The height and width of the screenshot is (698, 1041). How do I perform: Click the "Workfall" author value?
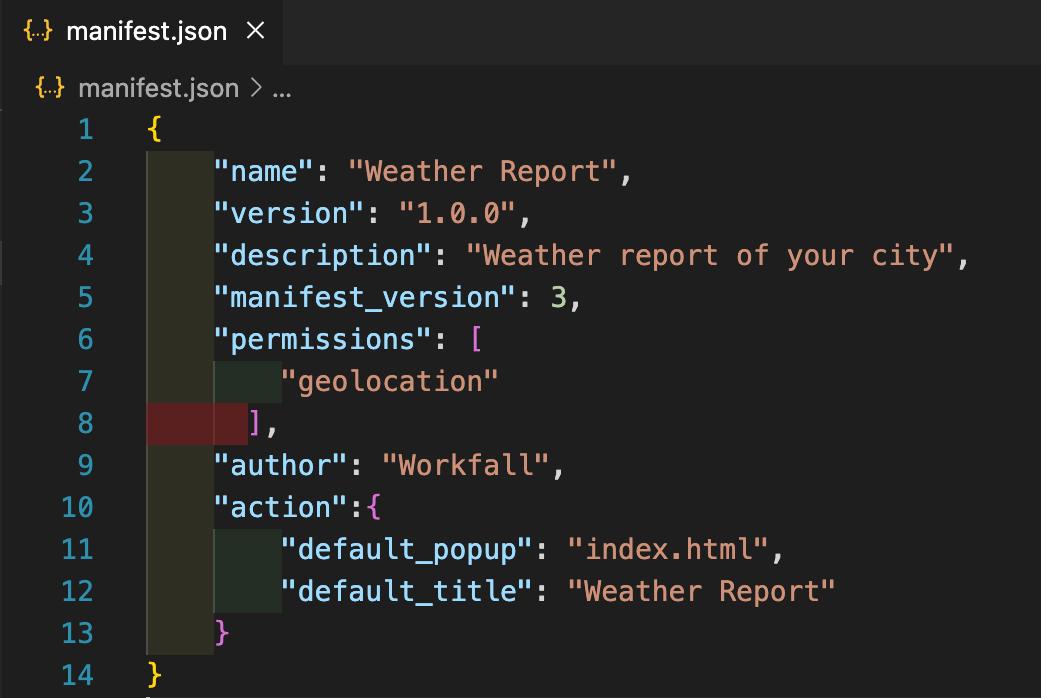tap(465, 465)
